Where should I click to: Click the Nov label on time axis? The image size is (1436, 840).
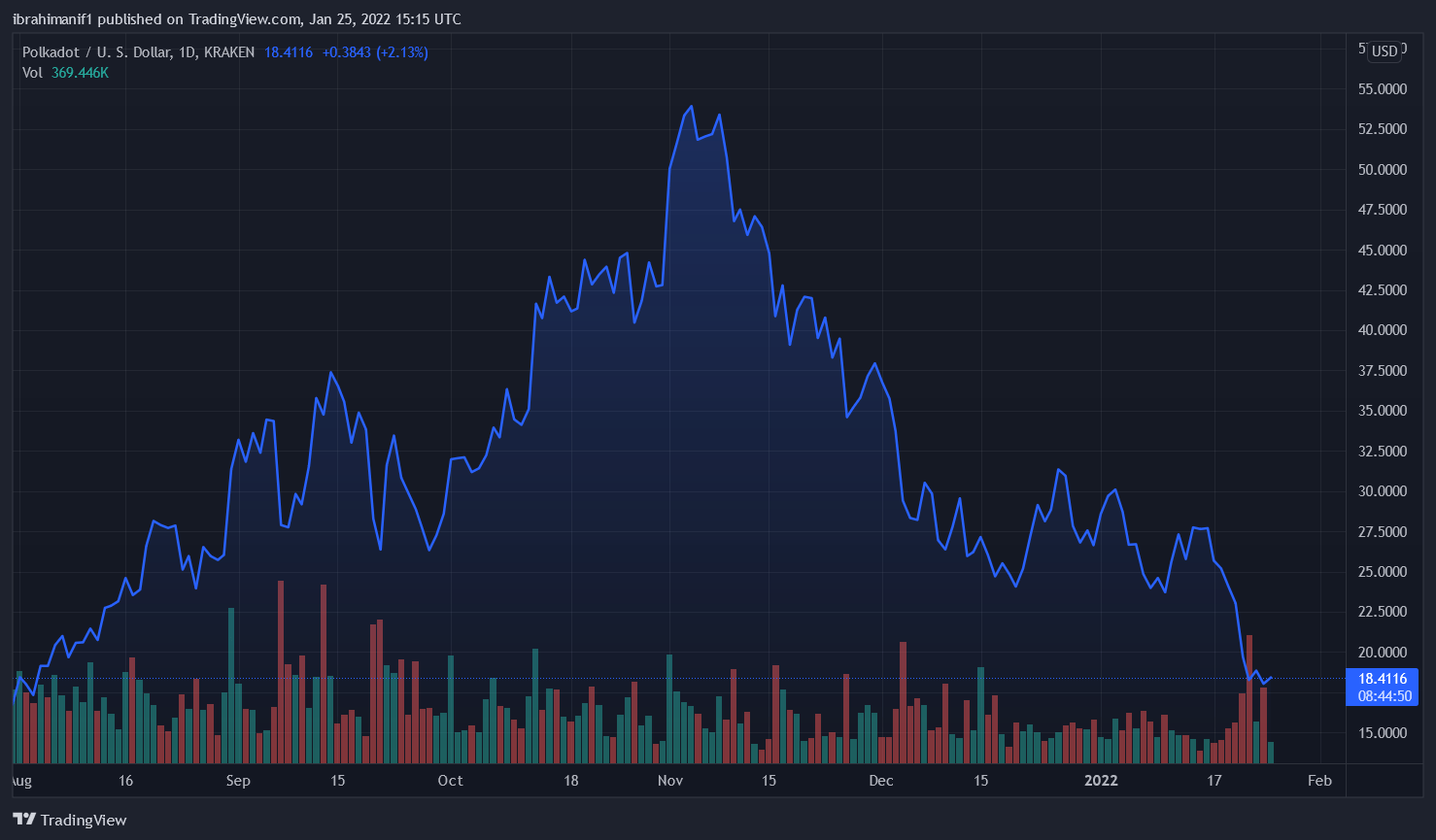coord(670,781)
